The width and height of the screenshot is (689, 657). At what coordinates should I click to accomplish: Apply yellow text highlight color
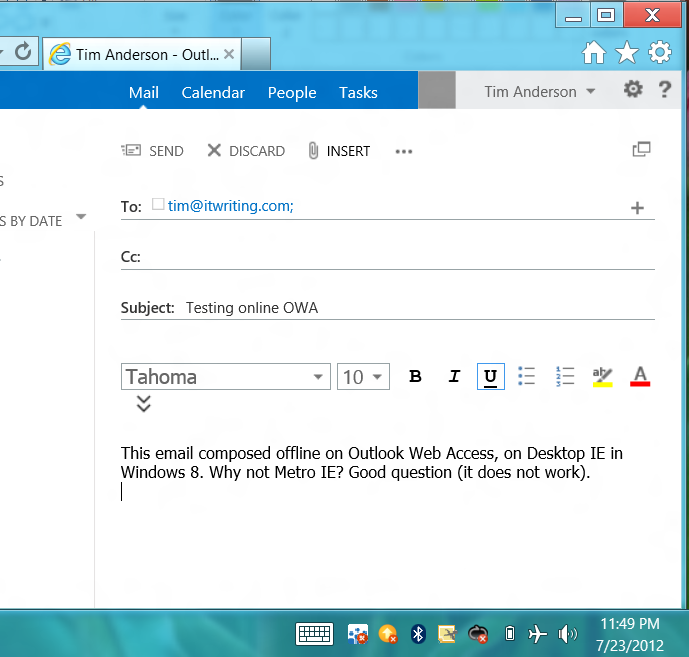point(602,377)
